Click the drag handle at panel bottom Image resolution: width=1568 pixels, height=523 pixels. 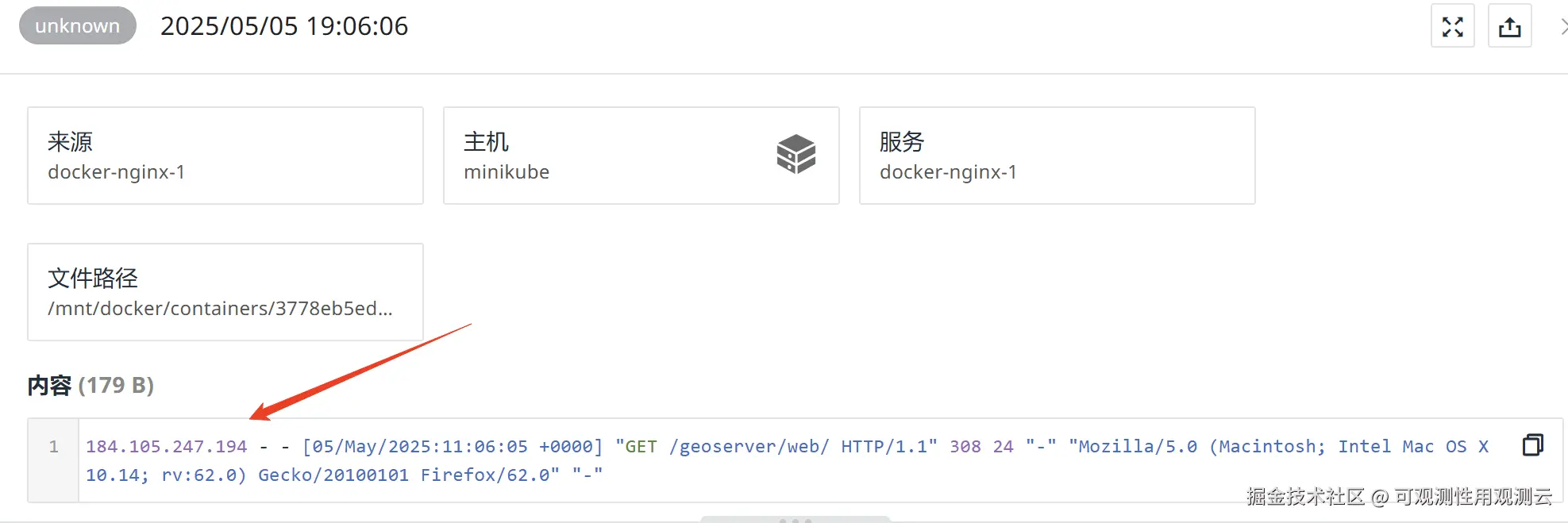point(796,520)
